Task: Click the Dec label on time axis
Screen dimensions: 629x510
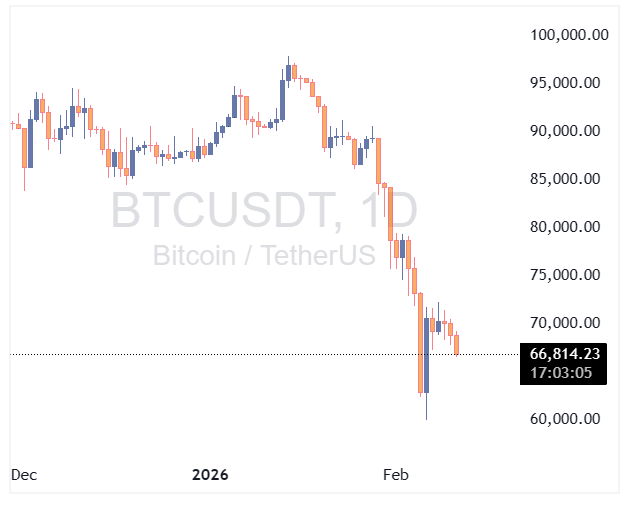Action: (x=24, y=475)
